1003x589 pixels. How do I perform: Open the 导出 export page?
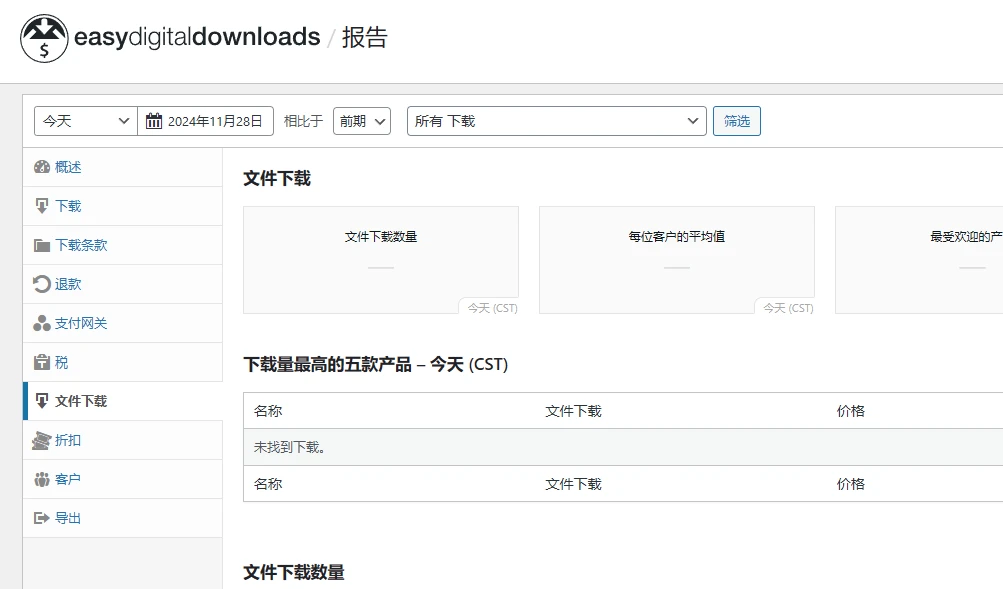(68, 518)
